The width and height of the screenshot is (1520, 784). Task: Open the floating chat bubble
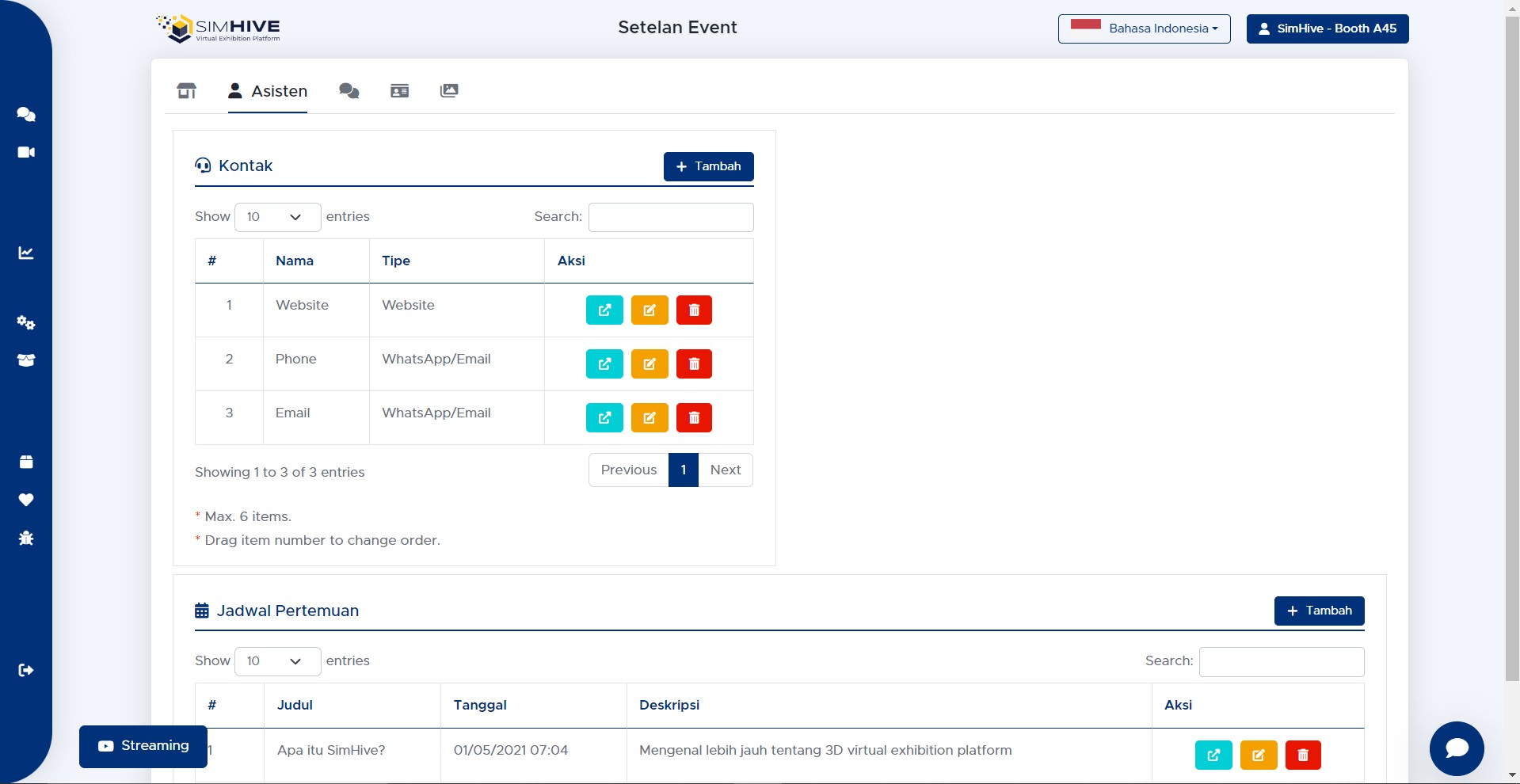tap(1457, 748)
